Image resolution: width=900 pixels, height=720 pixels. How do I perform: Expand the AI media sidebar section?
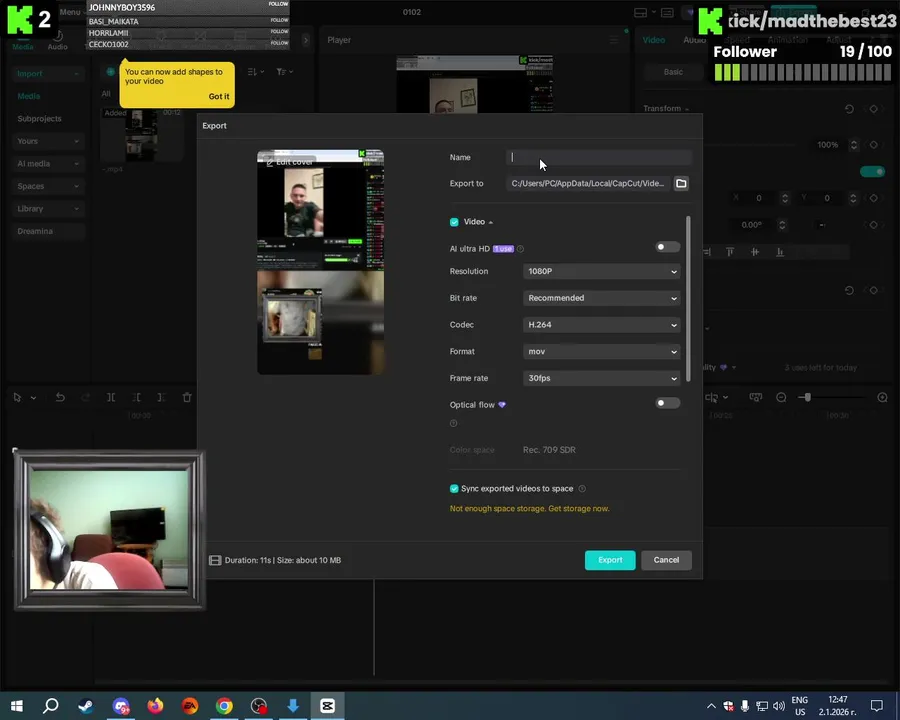[x=48, y=164]
